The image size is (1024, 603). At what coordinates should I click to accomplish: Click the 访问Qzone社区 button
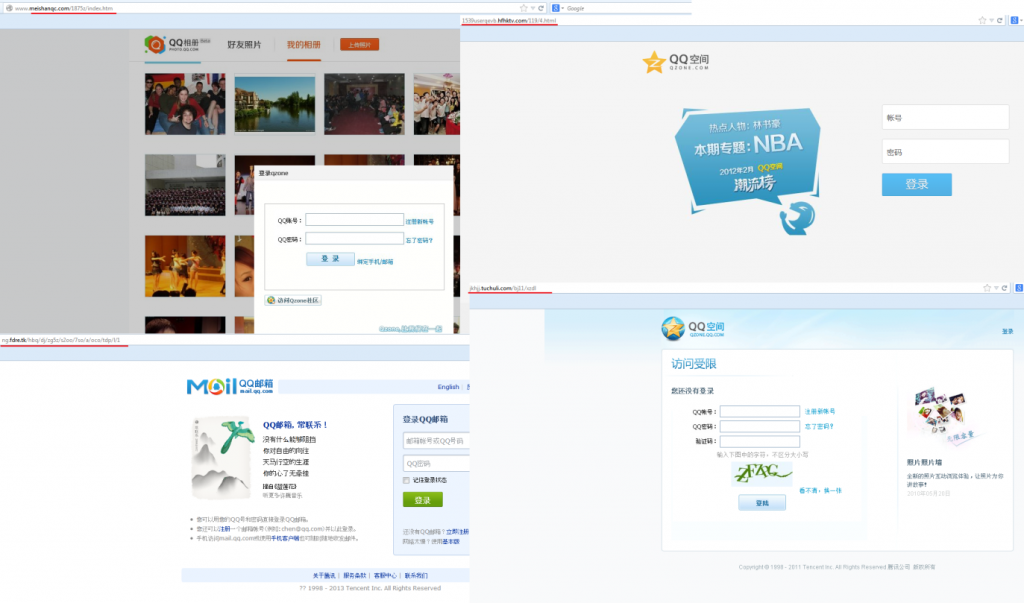click(293, 300)
